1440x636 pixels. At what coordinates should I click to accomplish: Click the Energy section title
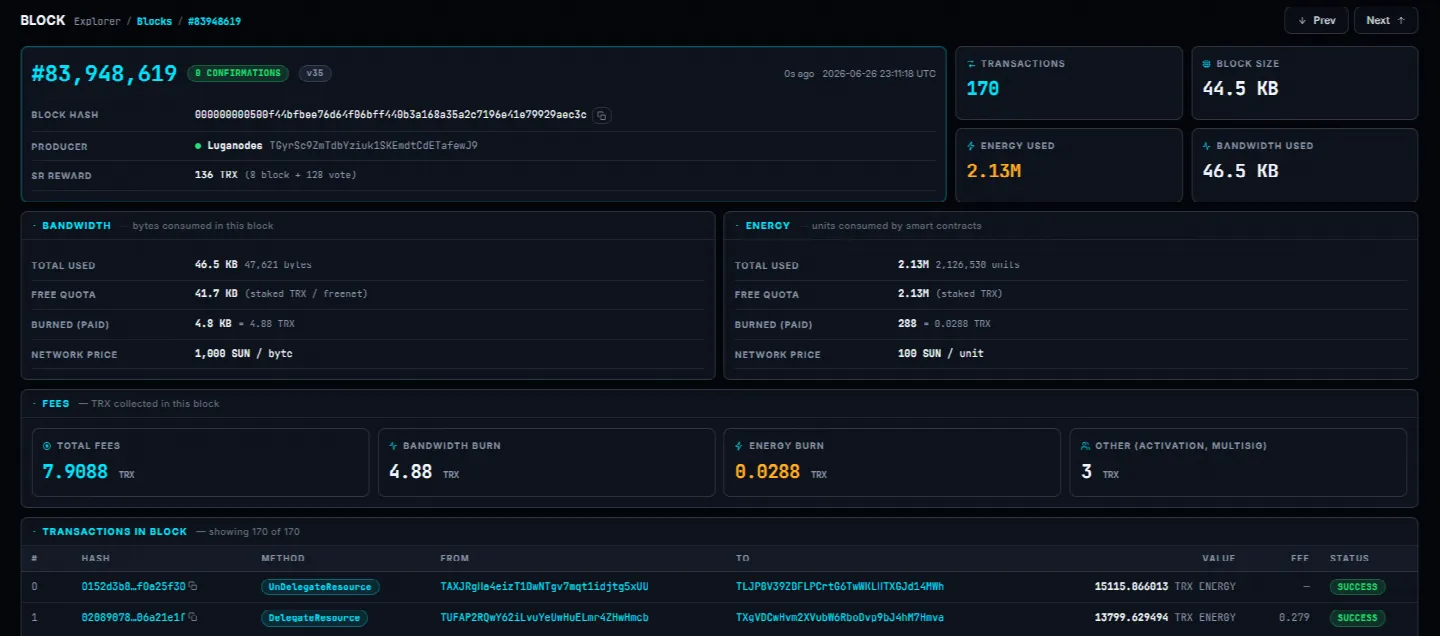click(x=768, y=226)
